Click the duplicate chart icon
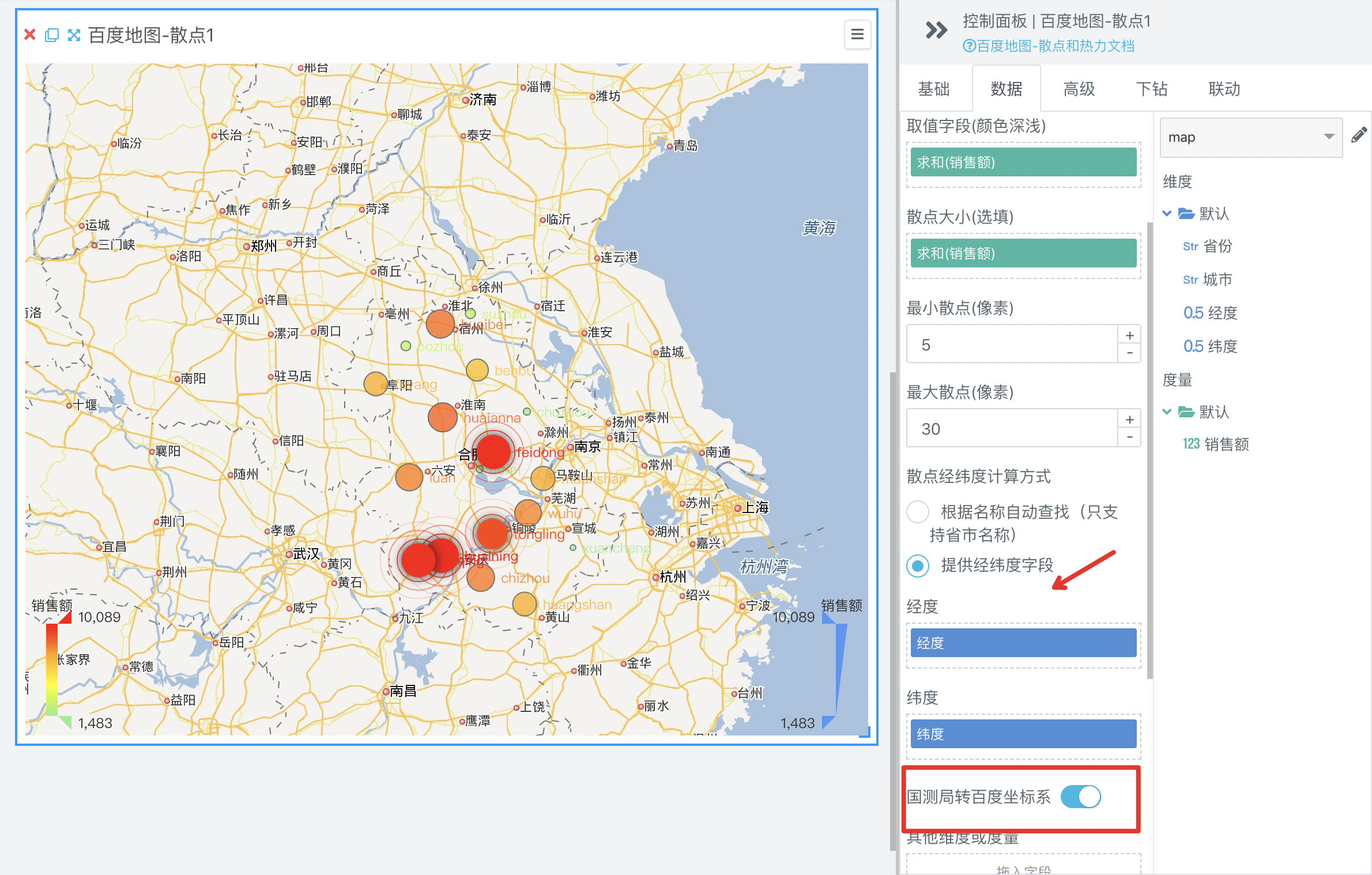This screenshot has height=875, width=1372. click(52, 35)
